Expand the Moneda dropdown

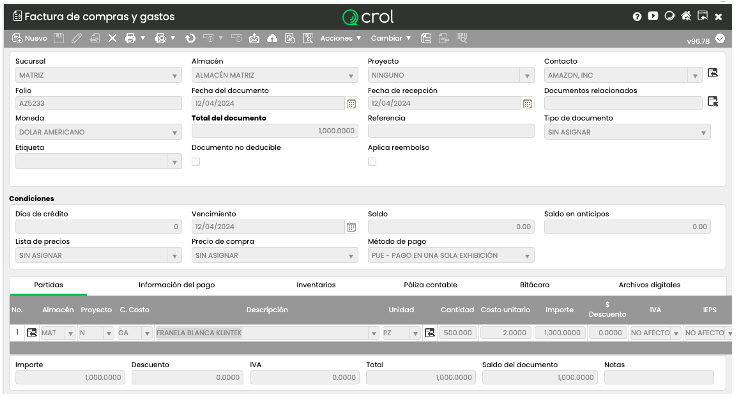click(98, 132)
